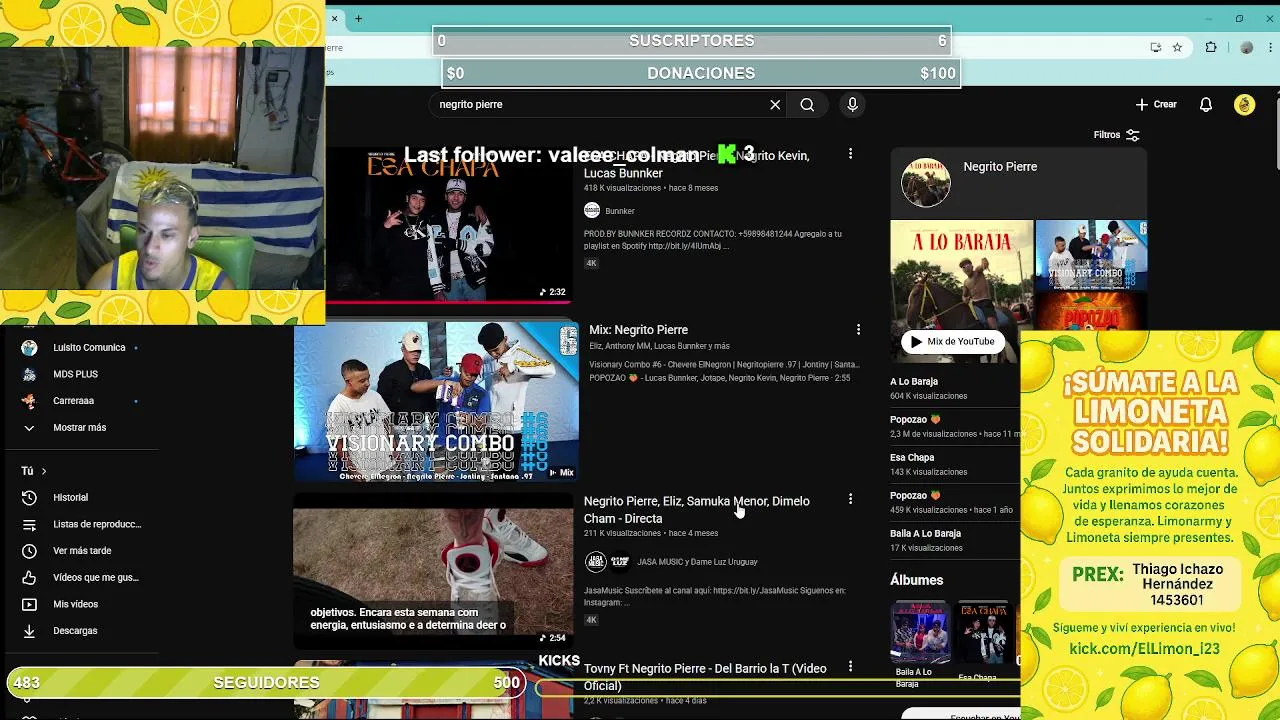Open Ver más tarde in the sidebar
The image size is (1280, 720).
coord(82,551)
